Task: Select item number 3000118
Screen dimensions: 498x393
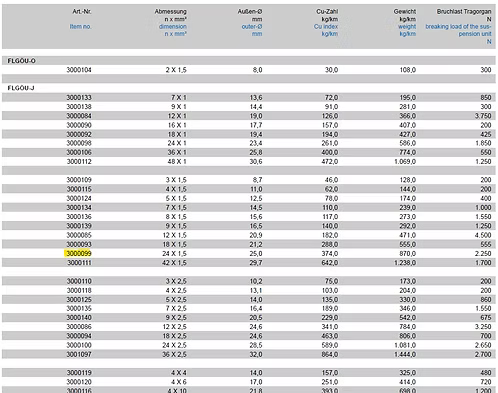Action: coord(79,290)
